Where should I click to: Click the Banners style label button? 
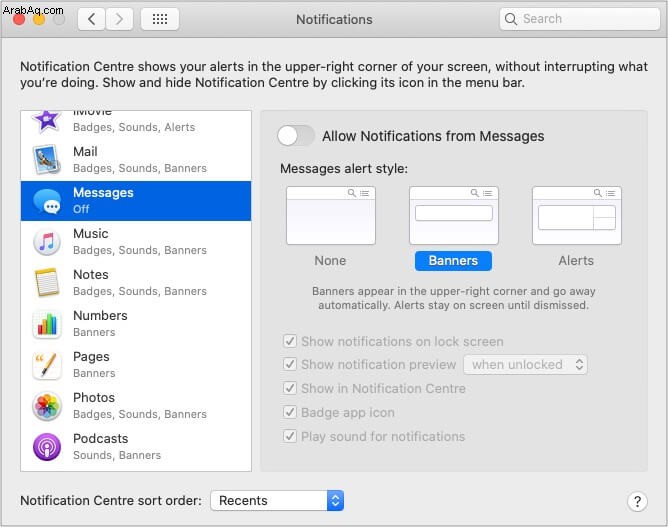453,261
